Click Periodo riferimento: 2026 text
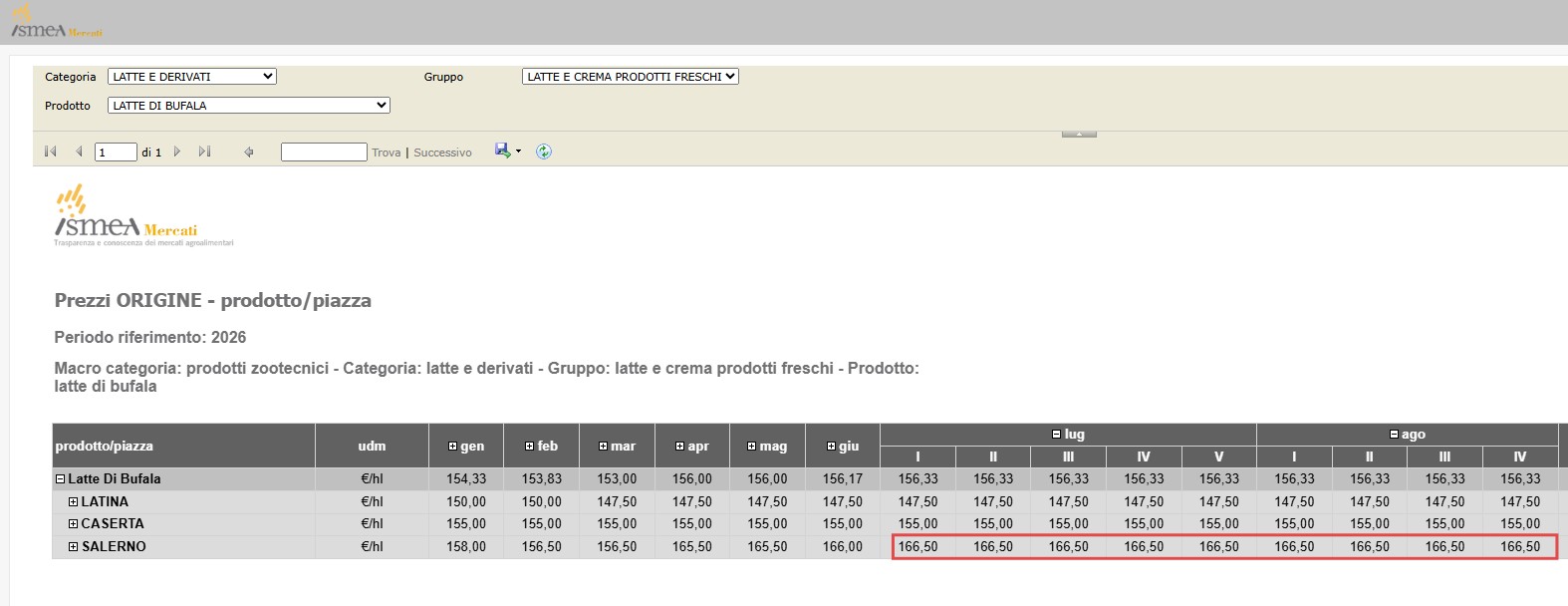The width and height of the screenshot is (1568, 606). (150, 338)
